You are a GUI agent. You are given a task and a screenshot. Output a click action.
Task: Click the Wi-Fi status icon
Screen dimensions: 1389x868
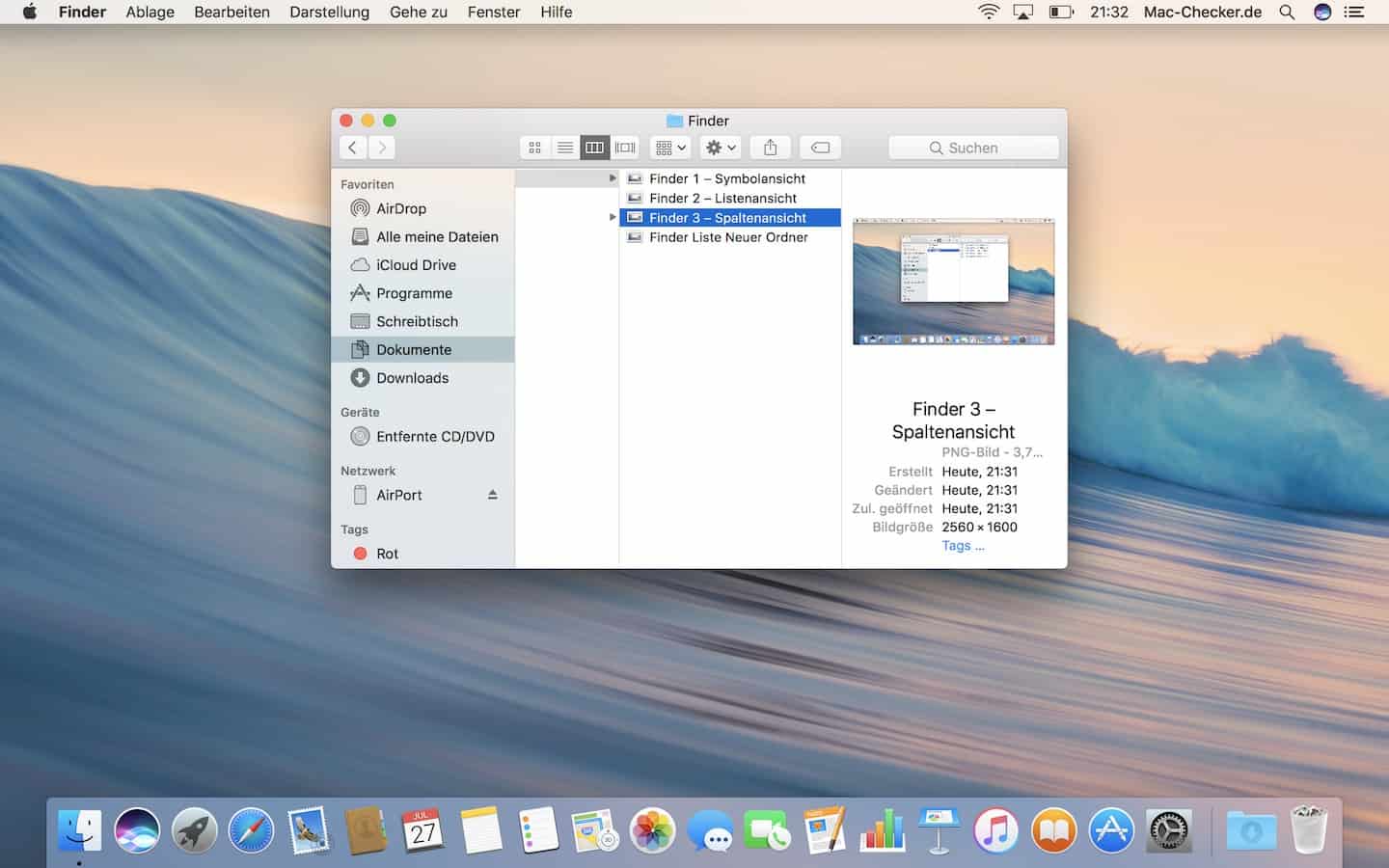tap(989, 12)
